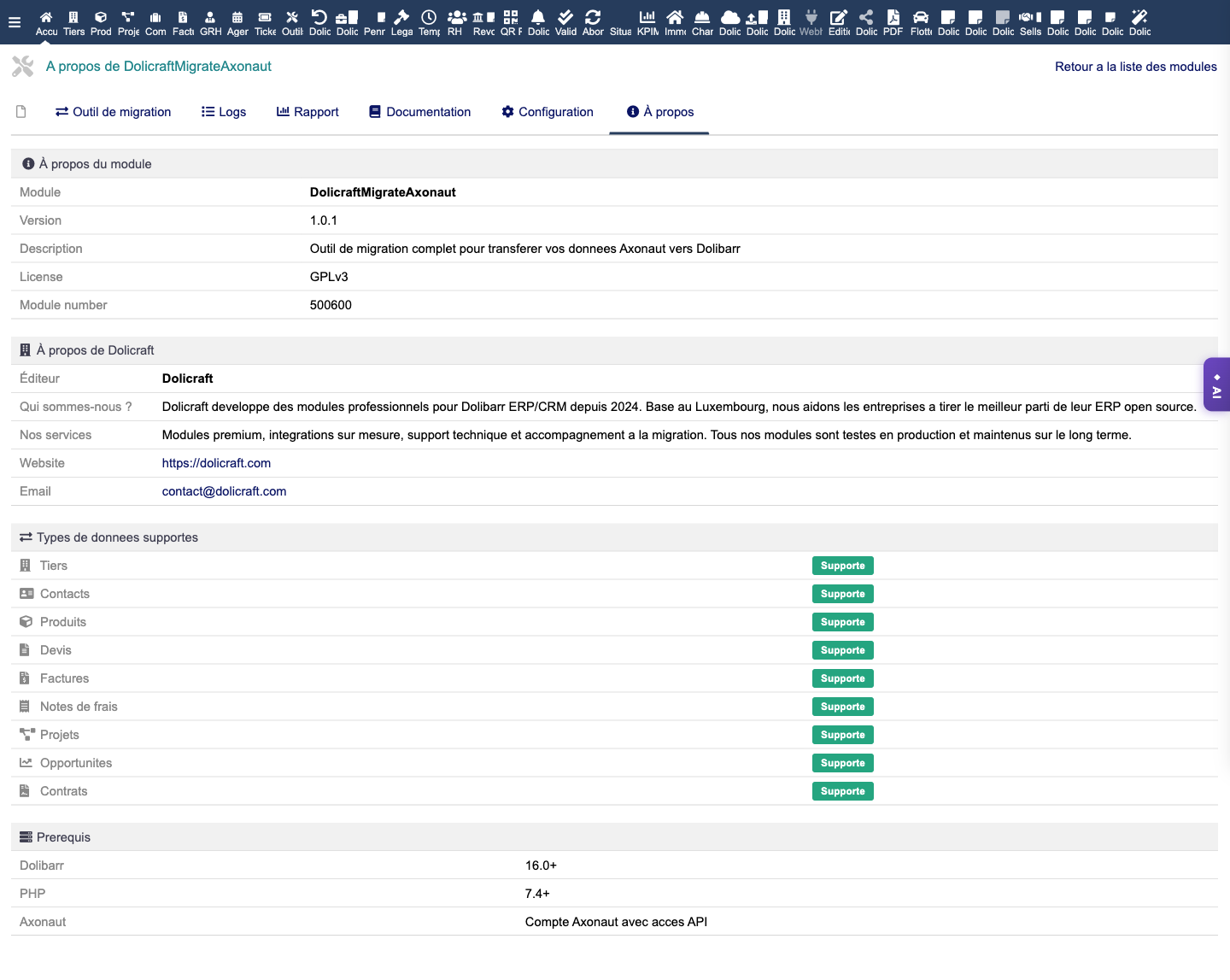Open the Rapport tab
1230x980 pixels.
coord(307,112)
